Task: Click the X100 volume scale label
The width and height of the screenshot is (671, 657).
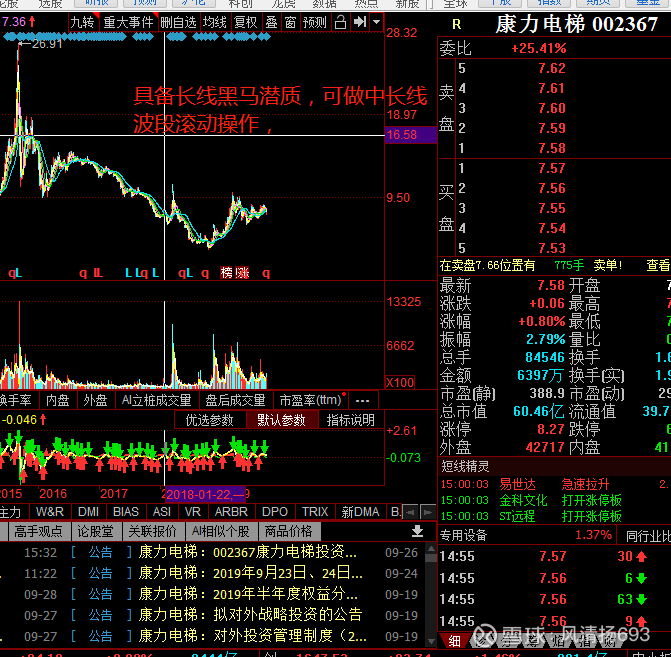Action: click(401, 382)
